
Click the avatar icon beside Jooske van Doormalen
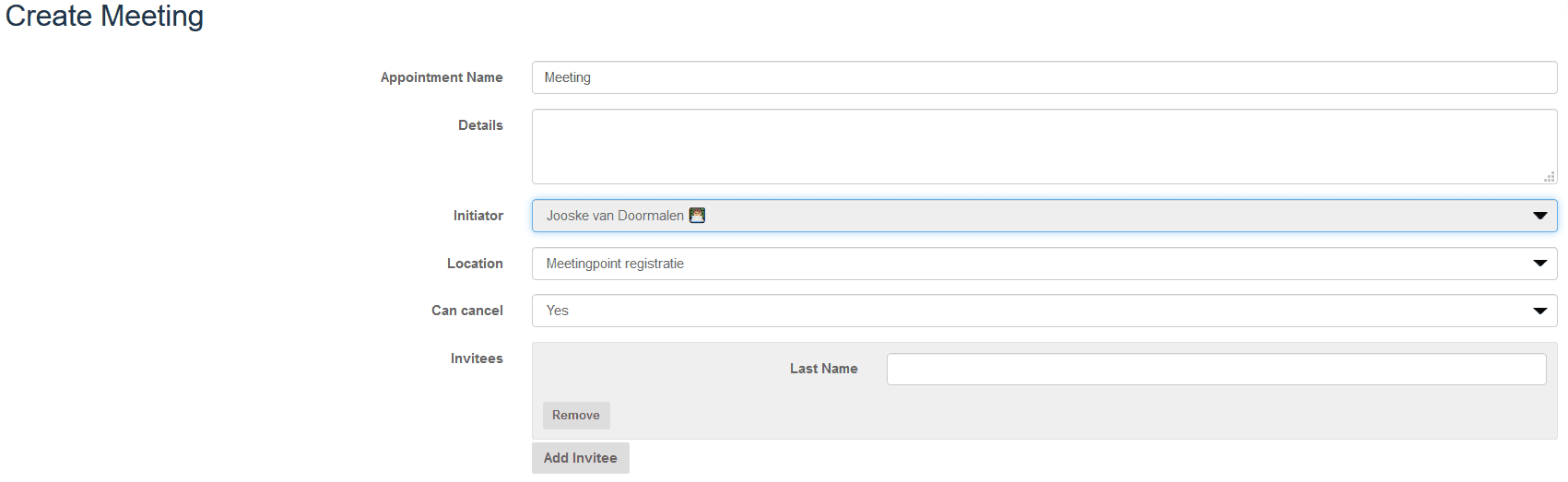697,215
